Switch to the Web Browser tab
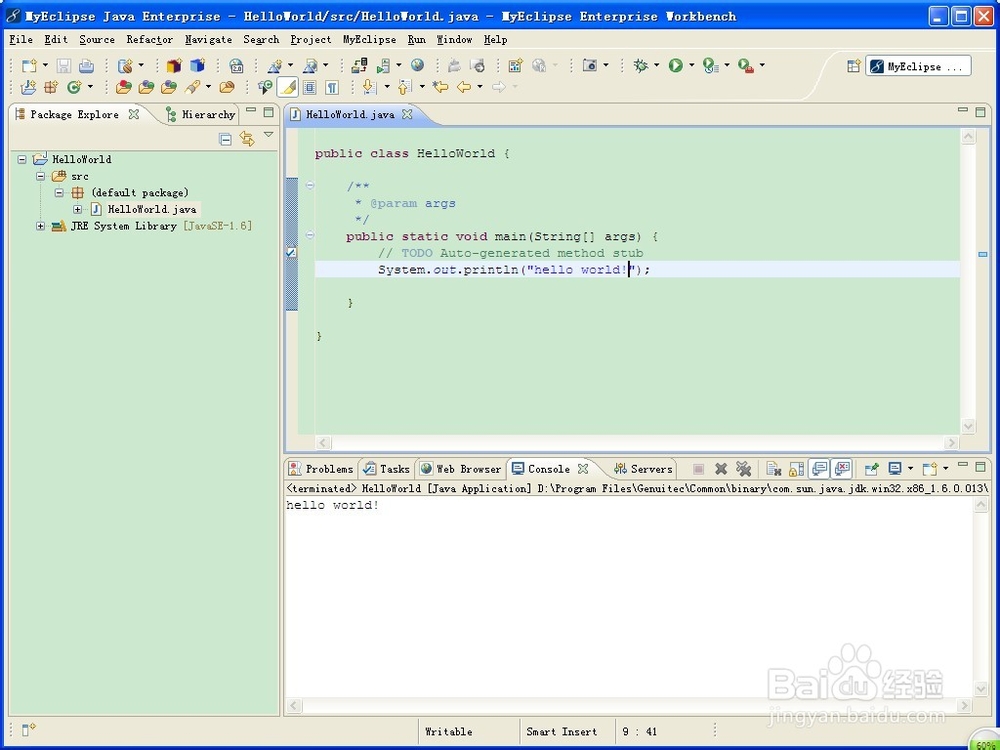The image size is (1000, 750). click(x=460, y=469)
